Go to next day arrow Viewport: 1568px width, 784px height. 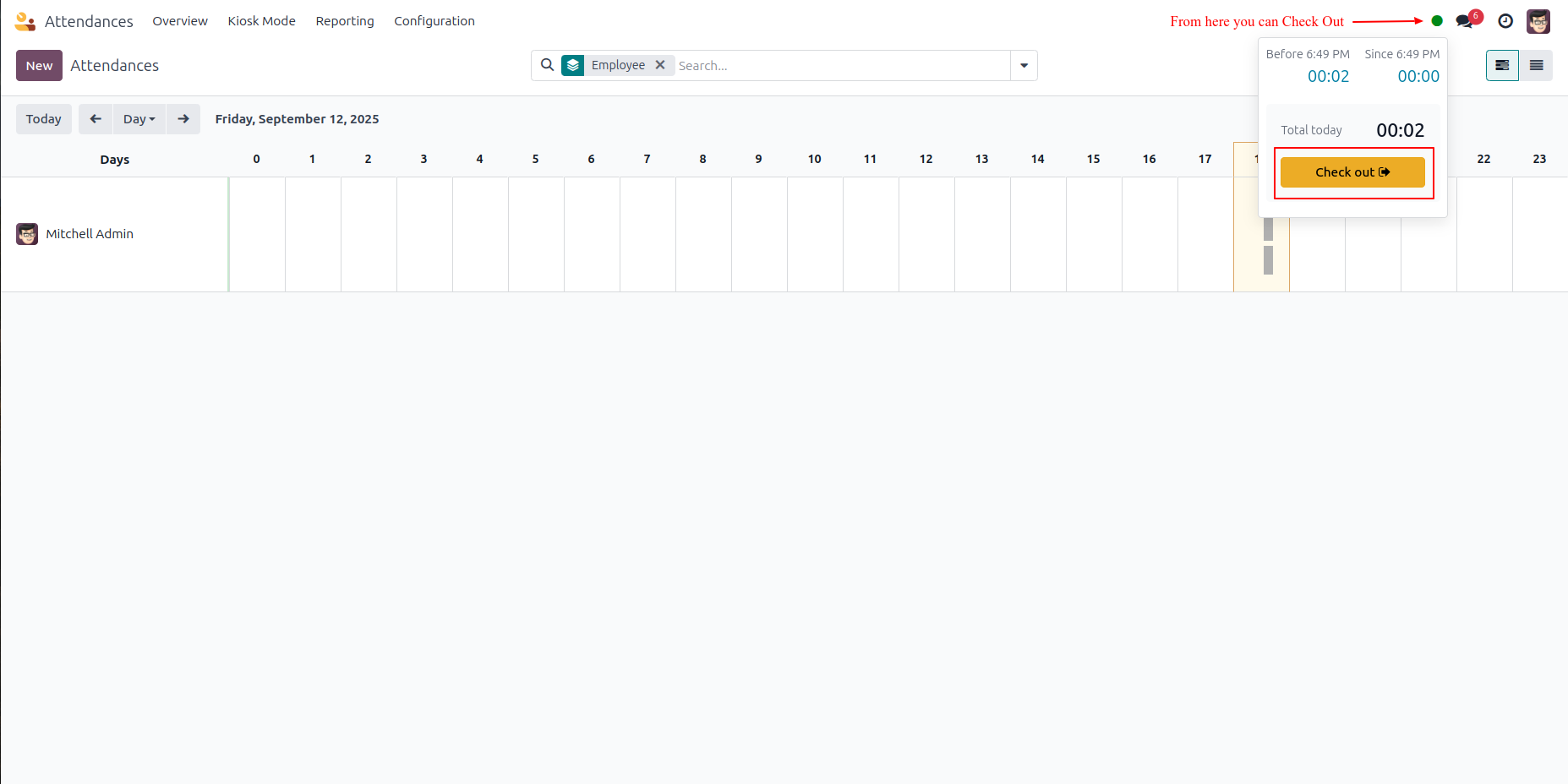pyautogui.click(x=183, y=119)
